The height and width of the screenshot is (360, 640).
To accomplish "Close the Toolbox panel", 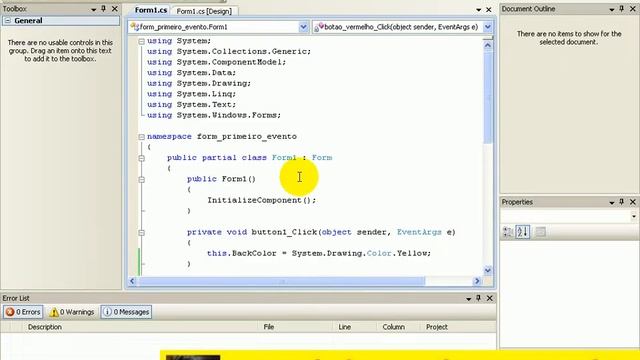I will click(115, 9).
